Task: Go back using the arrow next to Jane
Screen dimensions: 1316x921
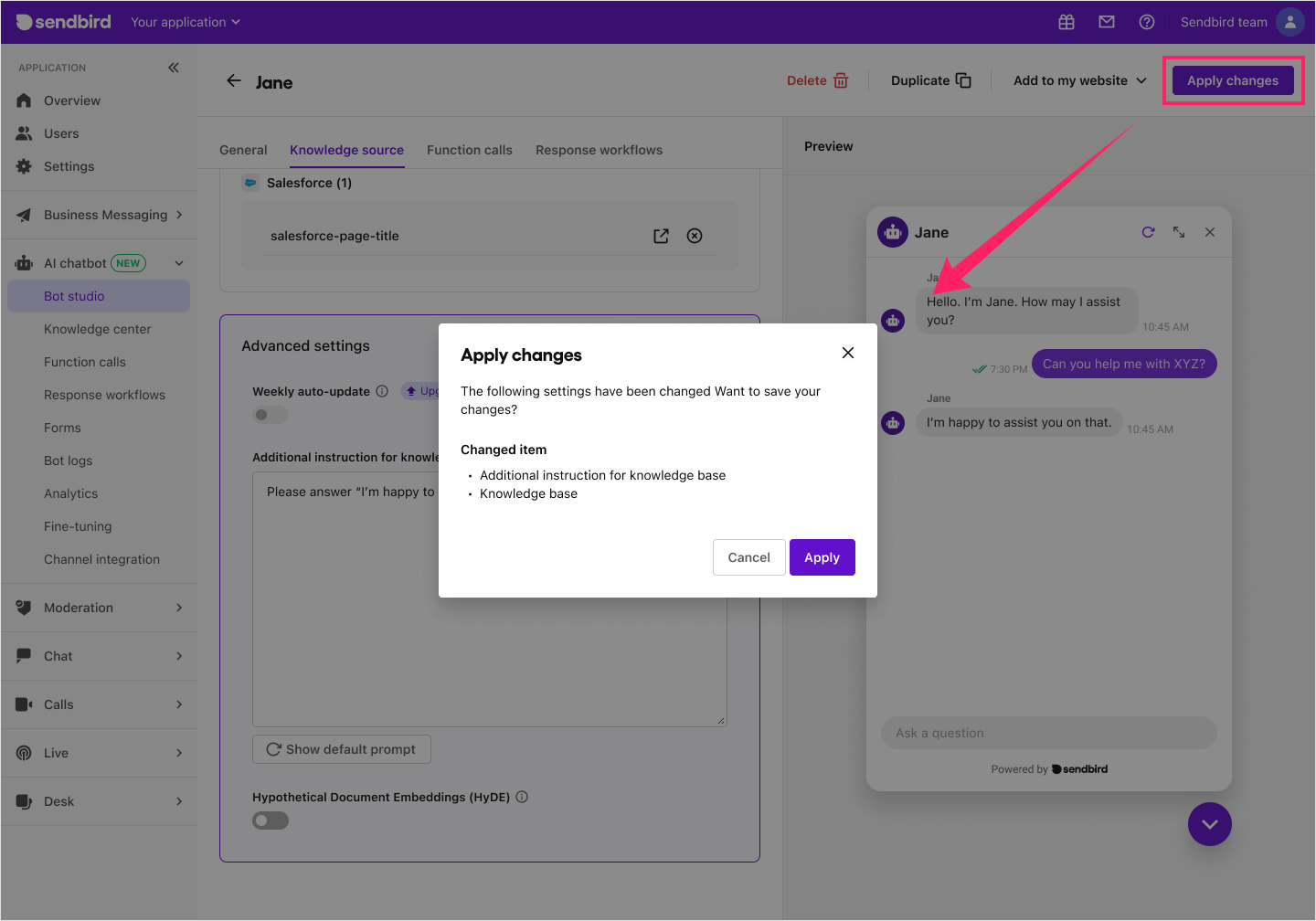Action: (234, 80)
